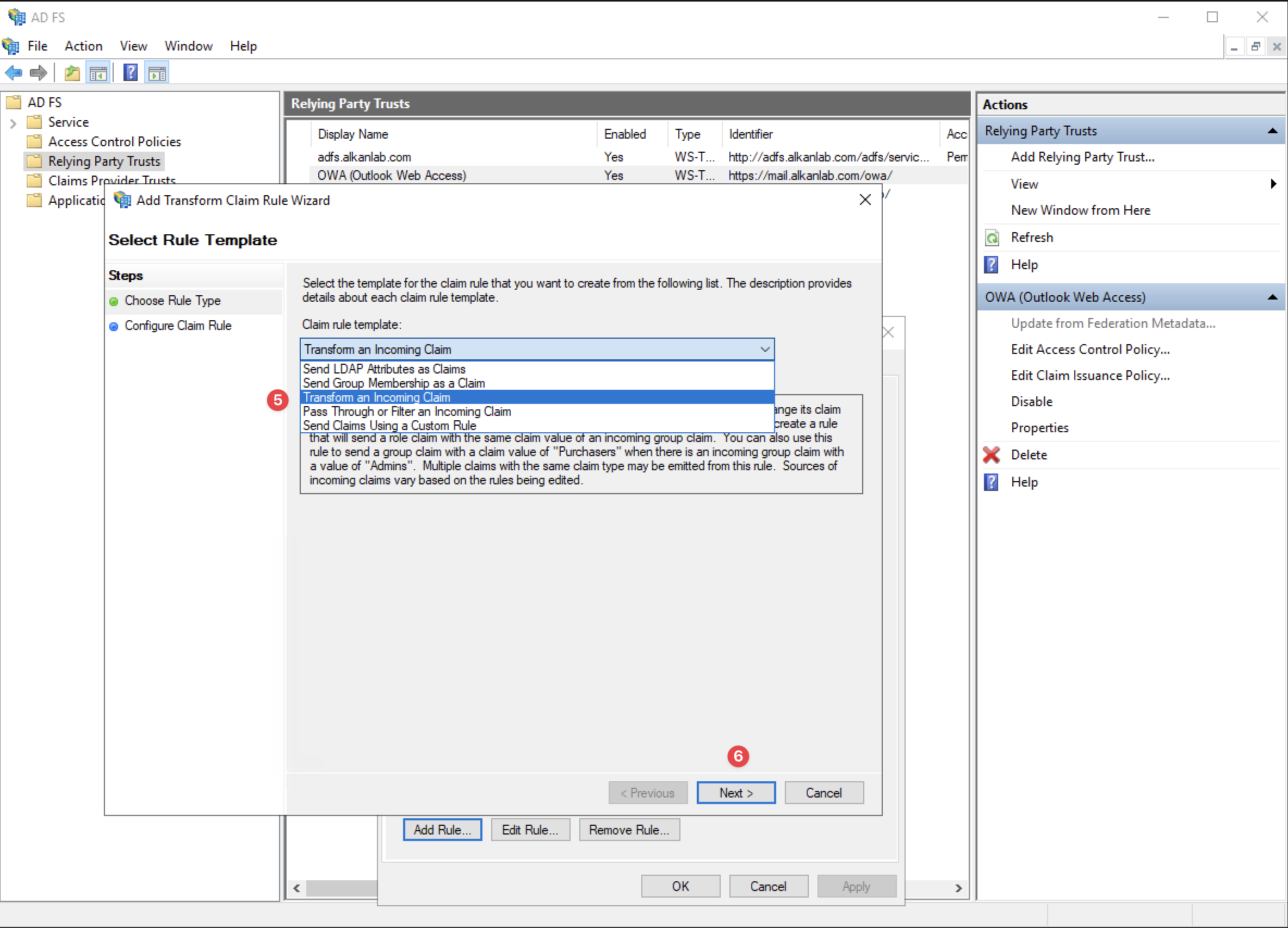Click the Next > button
Viewport: 1288px width, 928px height.
(x=735, y=792)
